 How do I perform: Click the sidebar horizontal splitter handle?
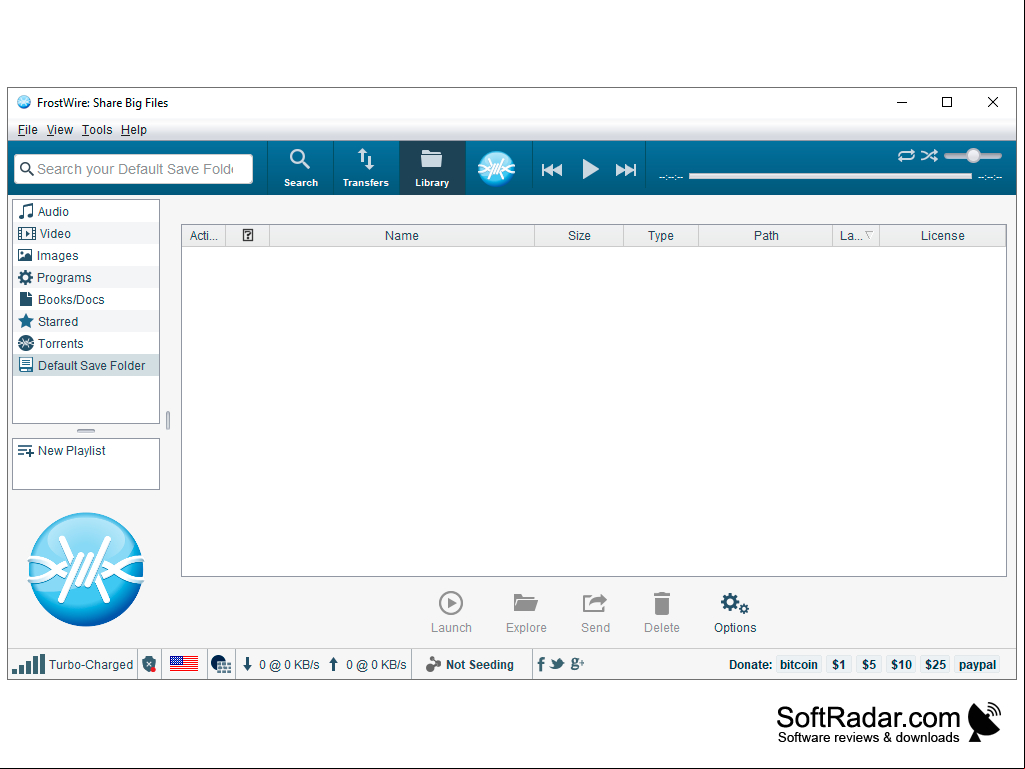86,431
